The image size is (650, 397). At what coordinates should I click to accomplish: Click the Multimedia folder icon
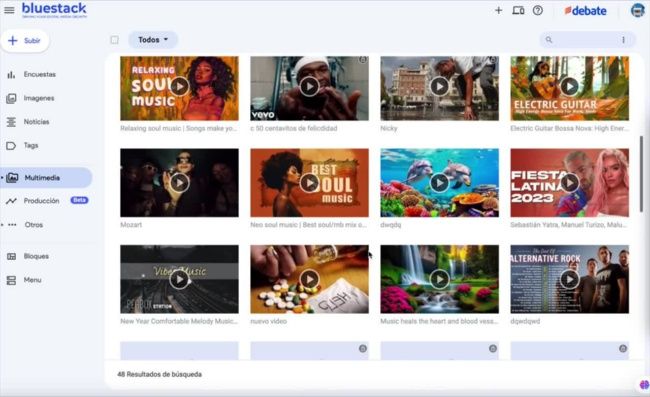(12, 178)
